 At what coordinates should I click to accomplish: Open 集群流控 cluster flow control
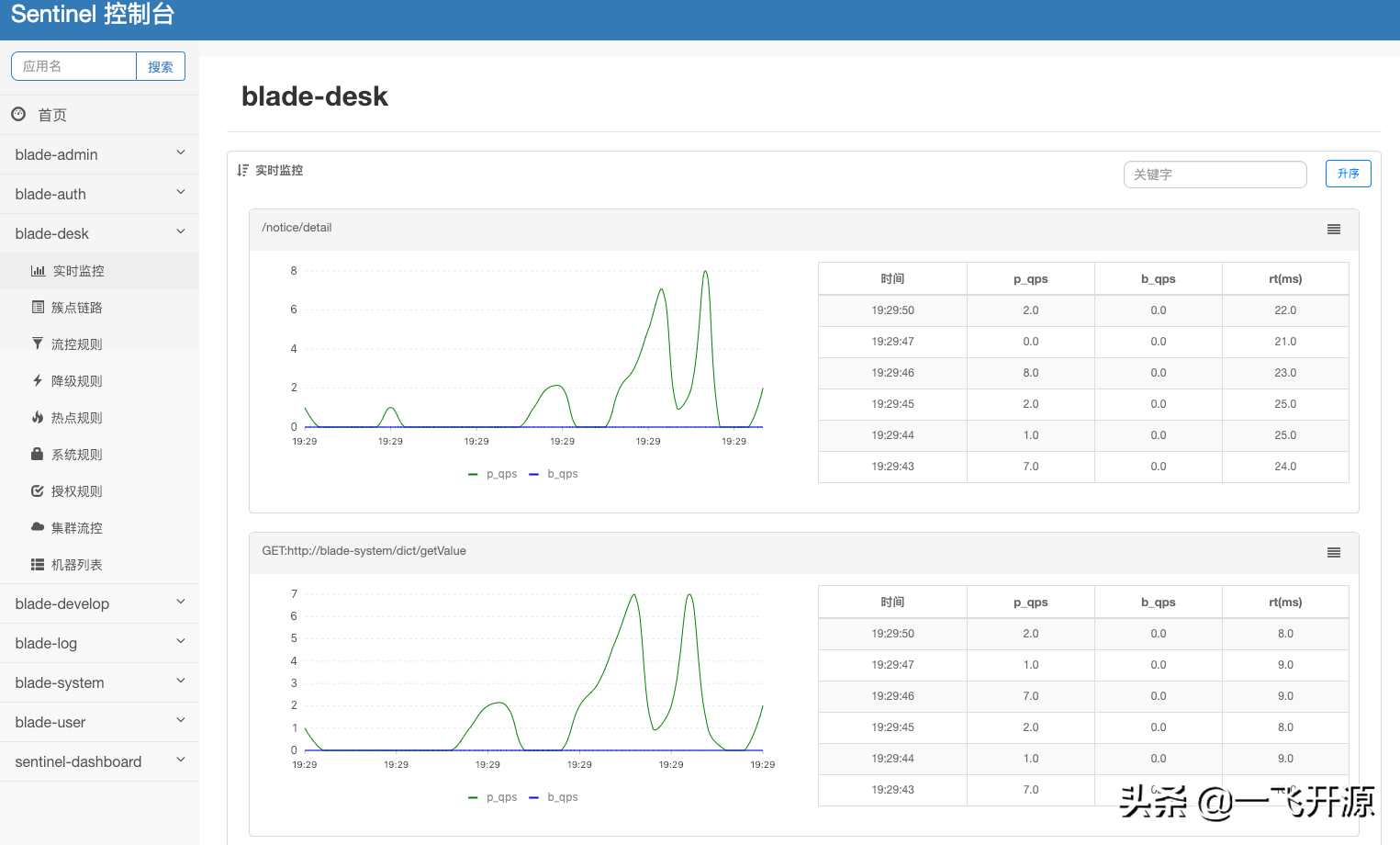coord(99,528)
